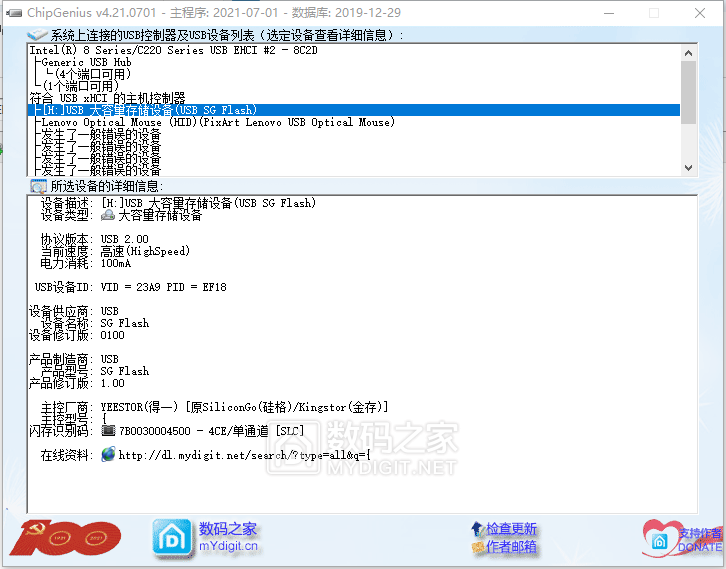Click the ChipGenius USB drive title icon
This screenshot has height=569, width=726.
pyautogui.click(x=14, y=13)
